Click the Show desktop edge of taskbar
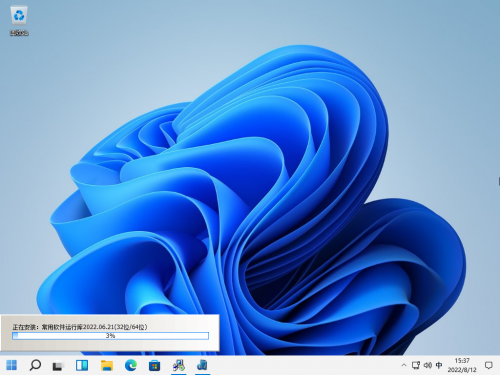500x375 pixels. tap(499, 365)
